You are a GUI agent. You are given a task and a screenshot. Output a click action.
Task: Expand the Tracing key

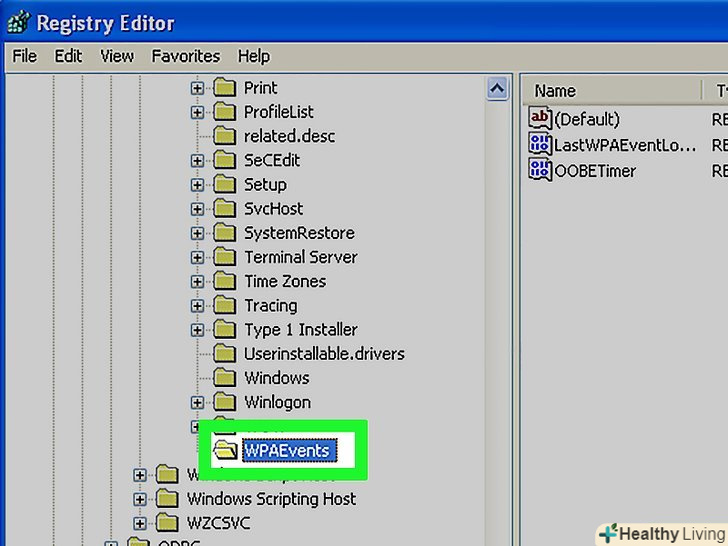[x=197, y=306]
